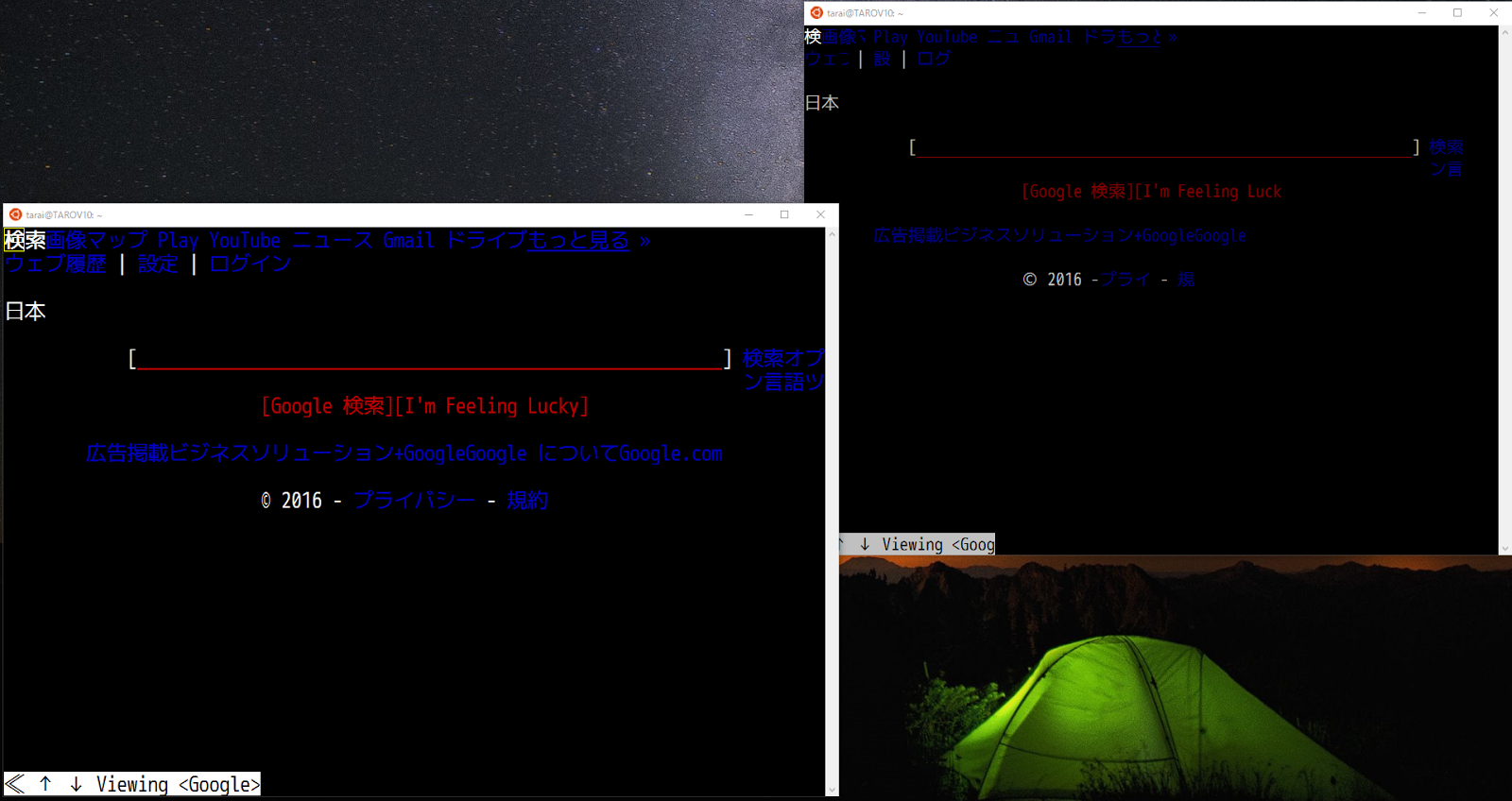Open 広告掲載 link in front window
The height and width of the screenshot is (801, 1512).
(x=127, y=453)
